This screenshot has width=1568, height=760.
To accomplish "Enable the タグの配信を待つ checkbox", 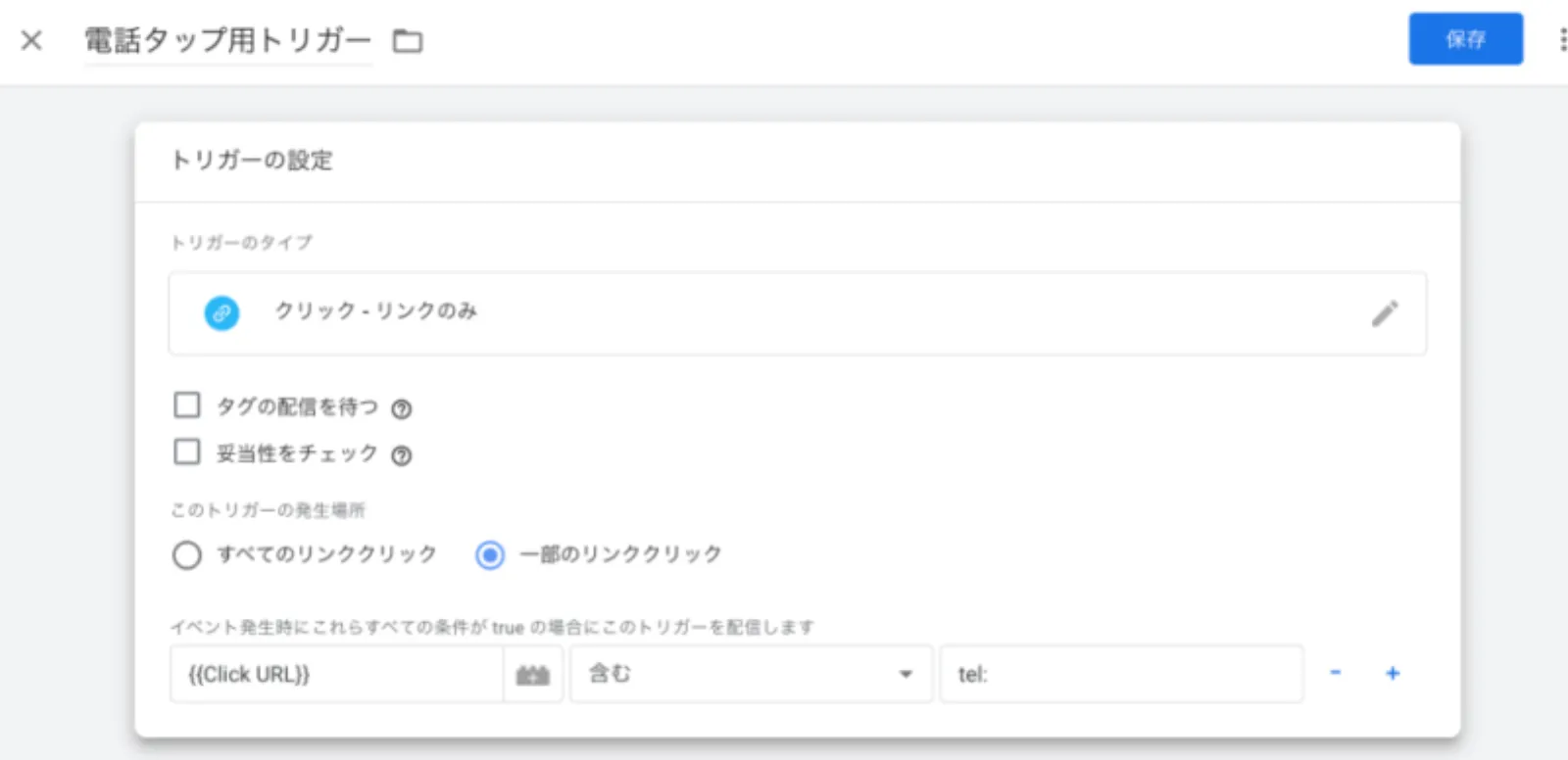I will pos(186,405).
